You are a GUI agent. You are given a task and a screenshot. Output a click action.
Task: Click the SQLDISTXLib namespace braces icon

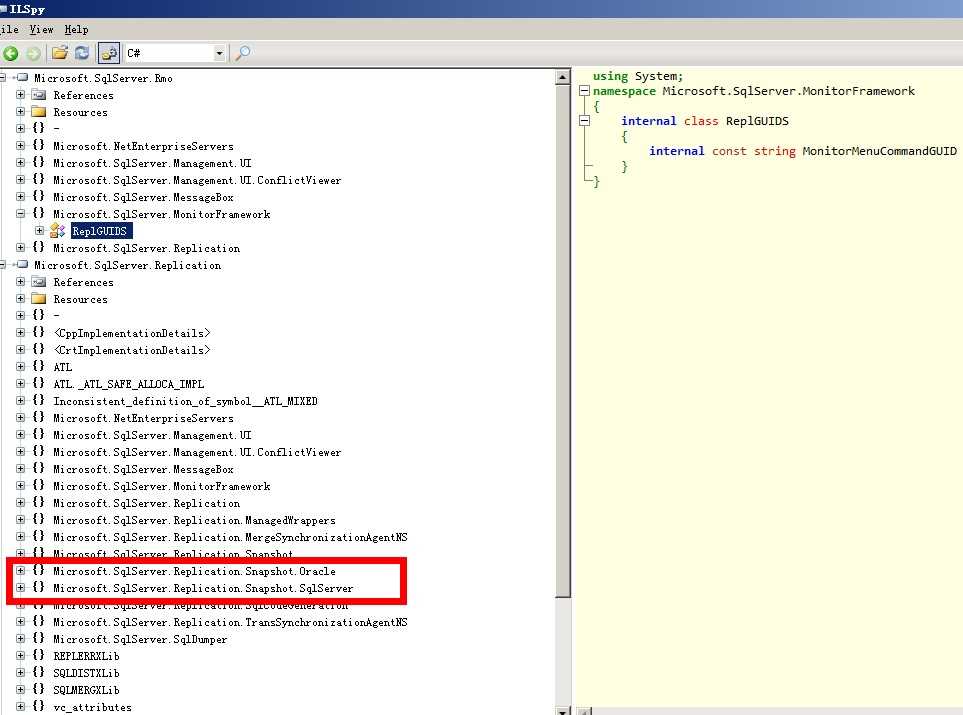[x=39, y=673]
